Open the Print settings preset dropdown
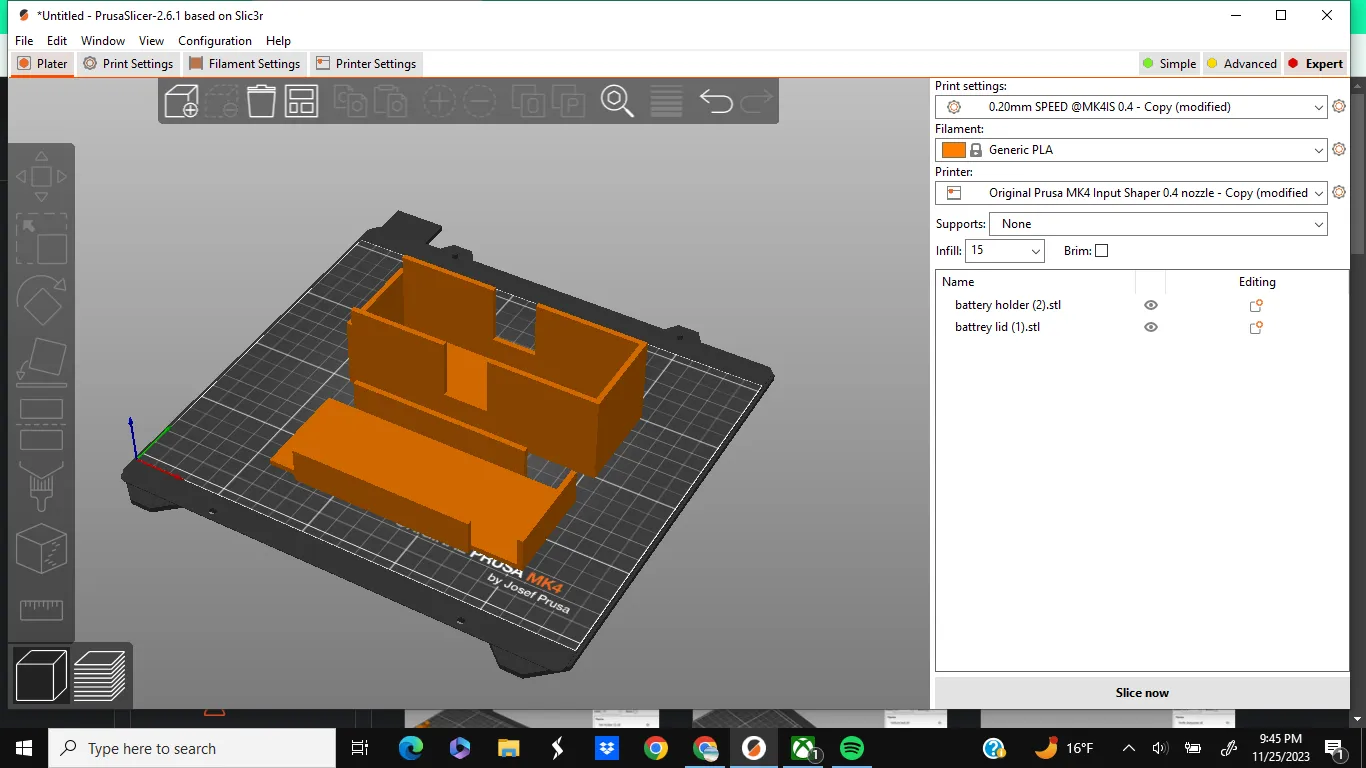Image resolution: width=1366 pixels, height=768 pixels. [1131, 107]
